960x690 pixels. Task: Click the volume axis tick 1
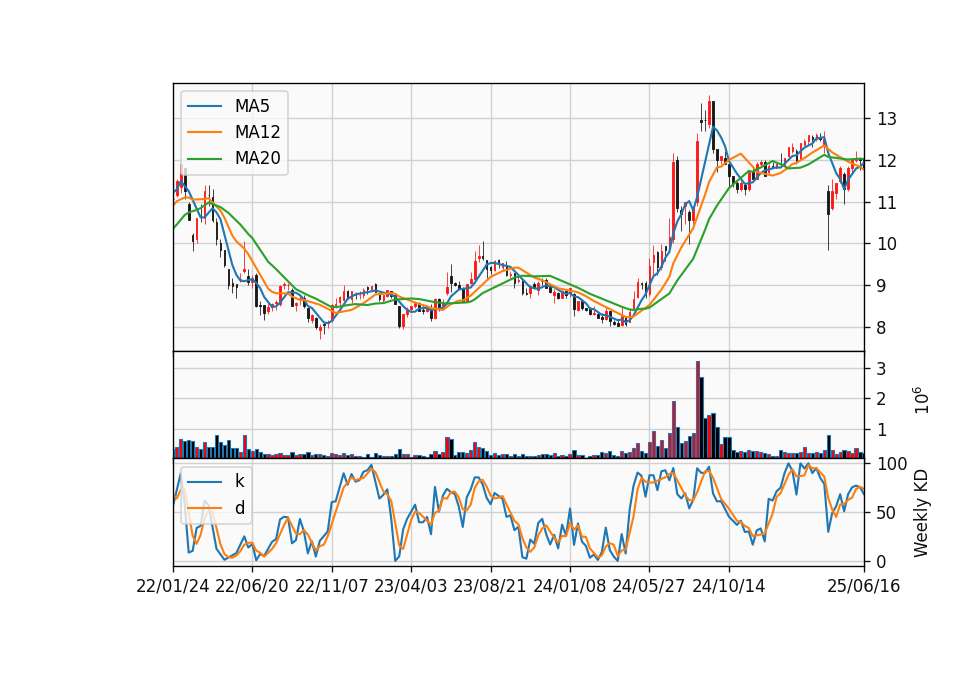882,430
